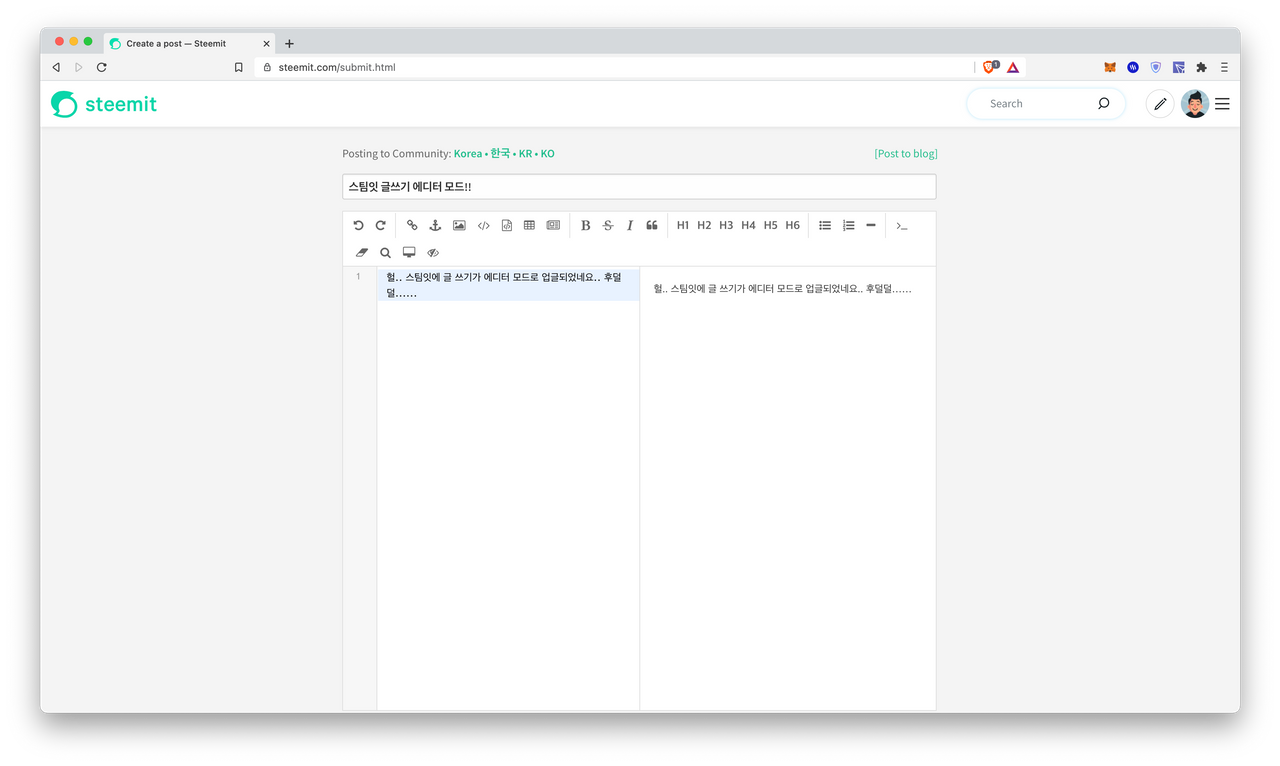Go back with browser back arrow
Image resolution: width=1280 pixels, height=766 pixels.
point(56,67)
